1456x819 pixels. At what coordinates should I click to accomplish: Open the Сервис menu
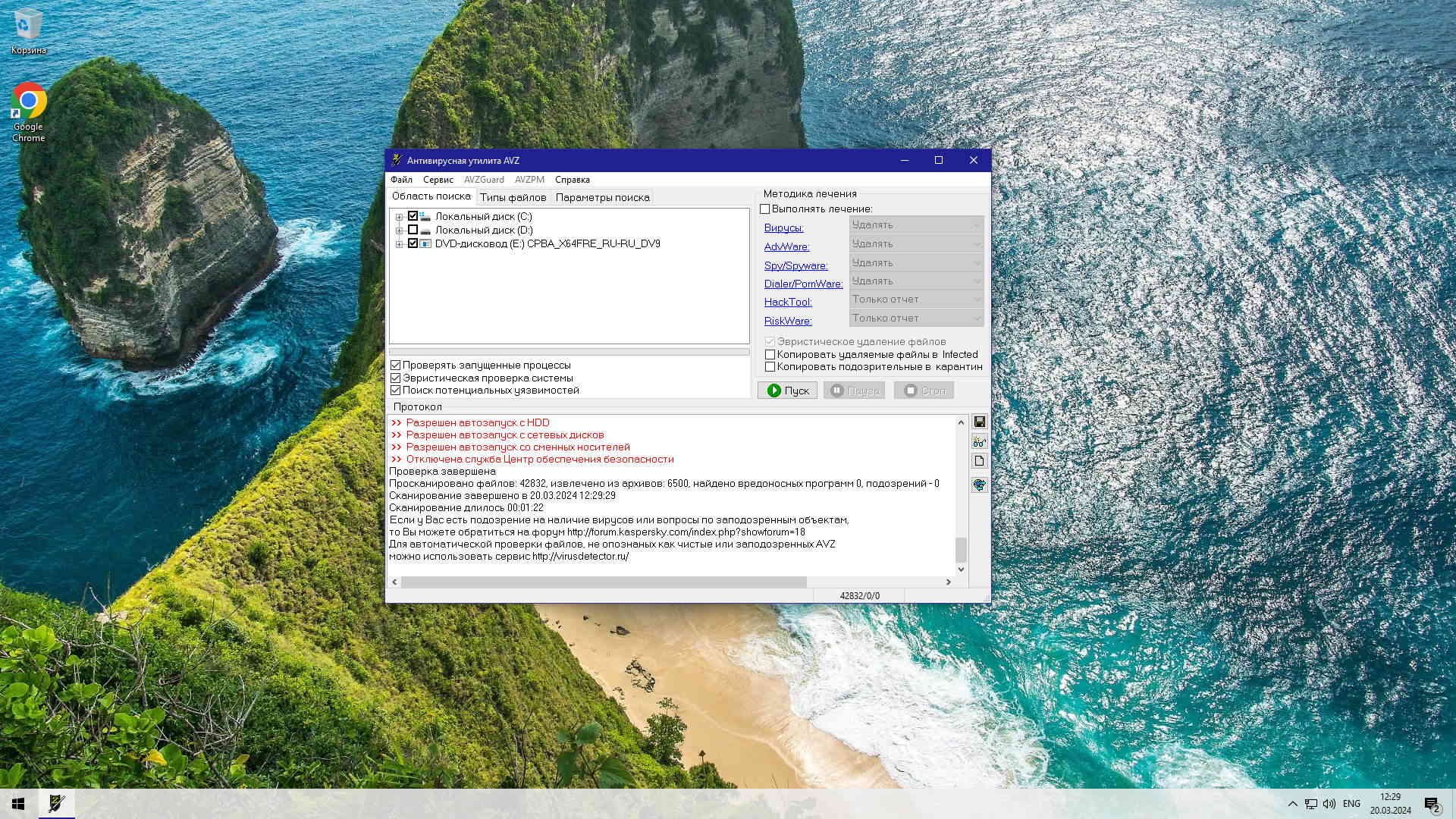coord(438,180)
